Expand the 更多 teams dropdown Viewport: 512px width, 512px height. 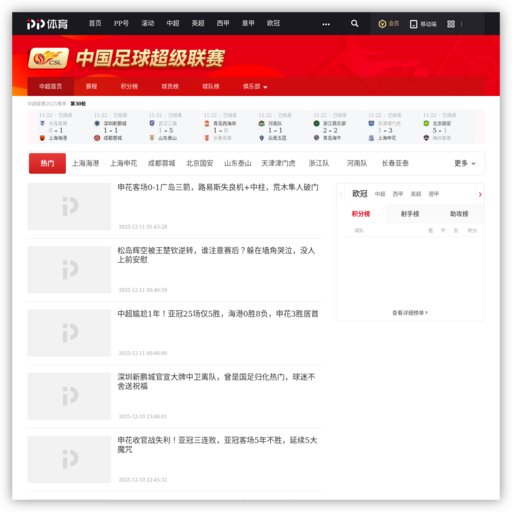tap(465, 163)
